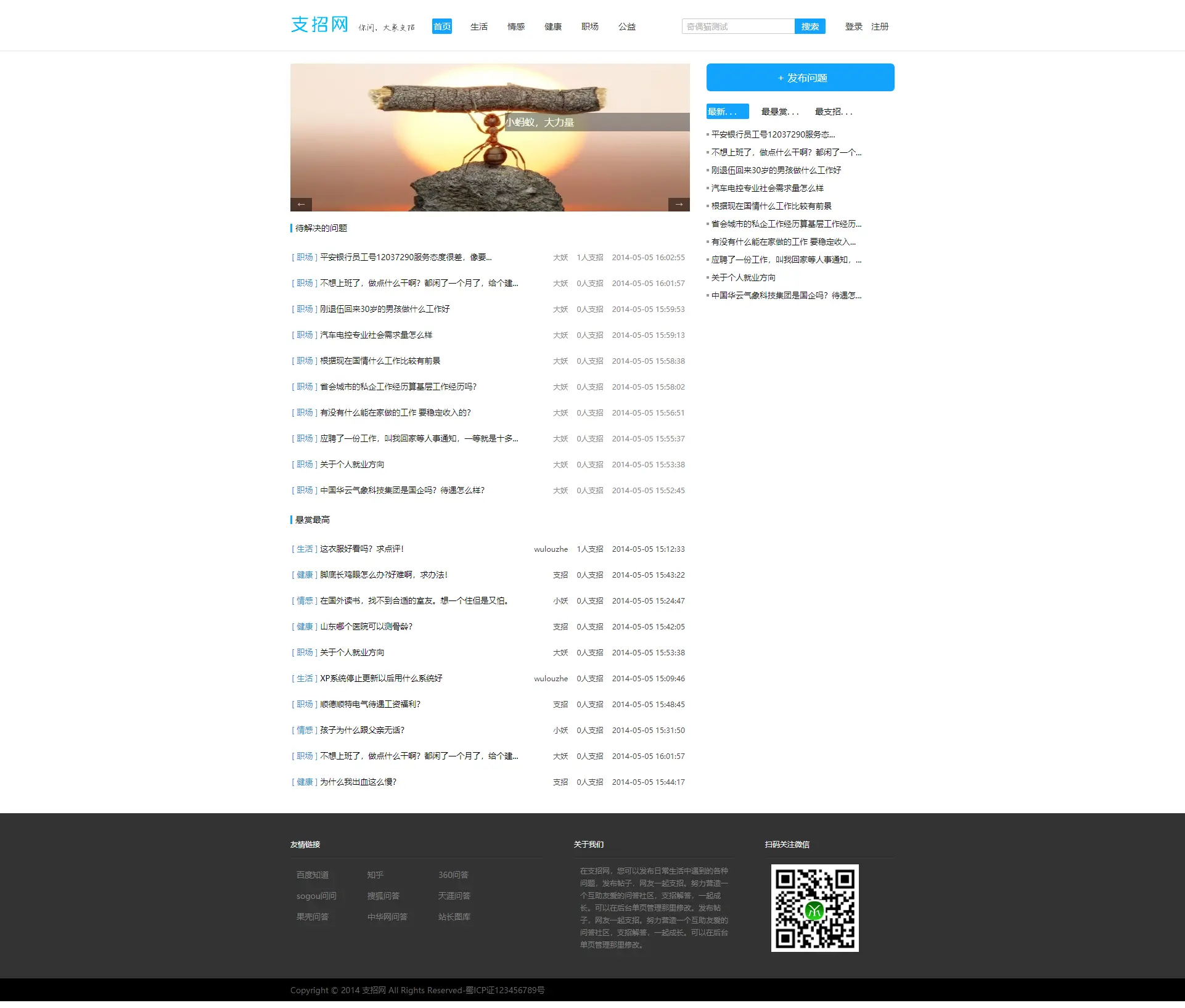Open sidebar item 关于个人就业方向
Screen dimensions: 1185x1008
pos(744,277)
